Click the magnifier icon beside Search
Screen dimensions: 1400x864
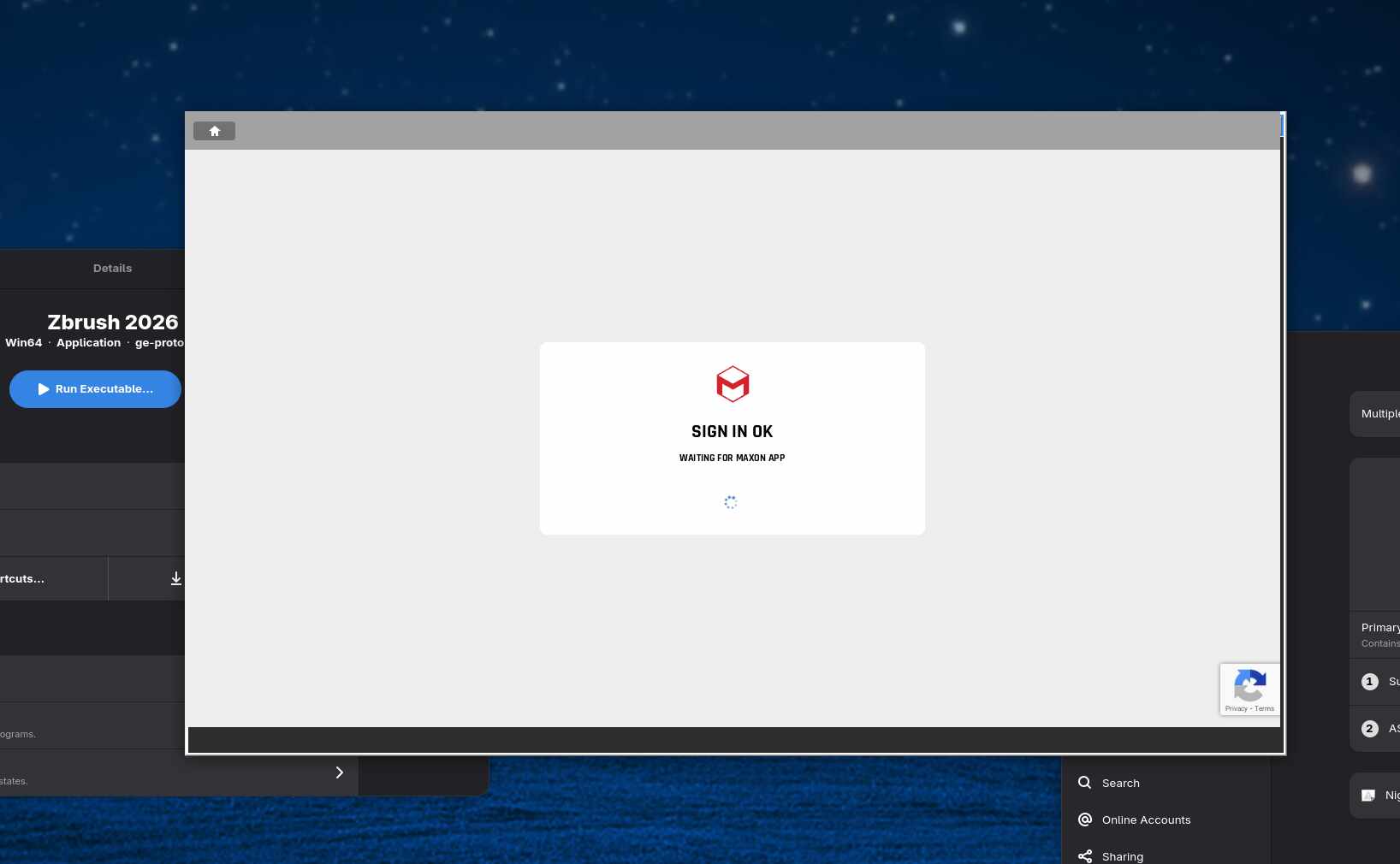pos(1085,783)
